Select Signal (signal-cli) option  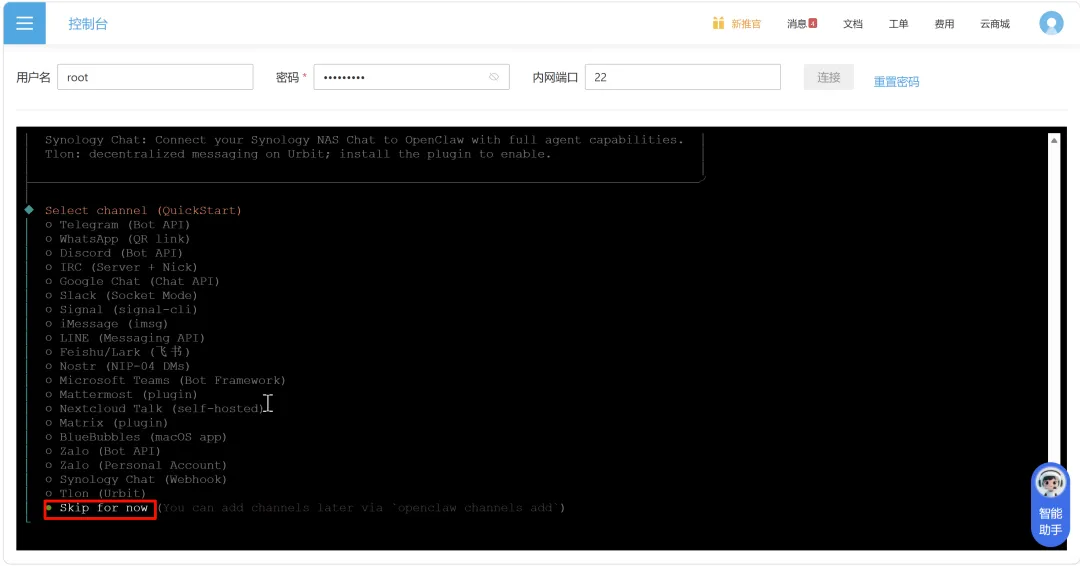[x=121, y=309]
